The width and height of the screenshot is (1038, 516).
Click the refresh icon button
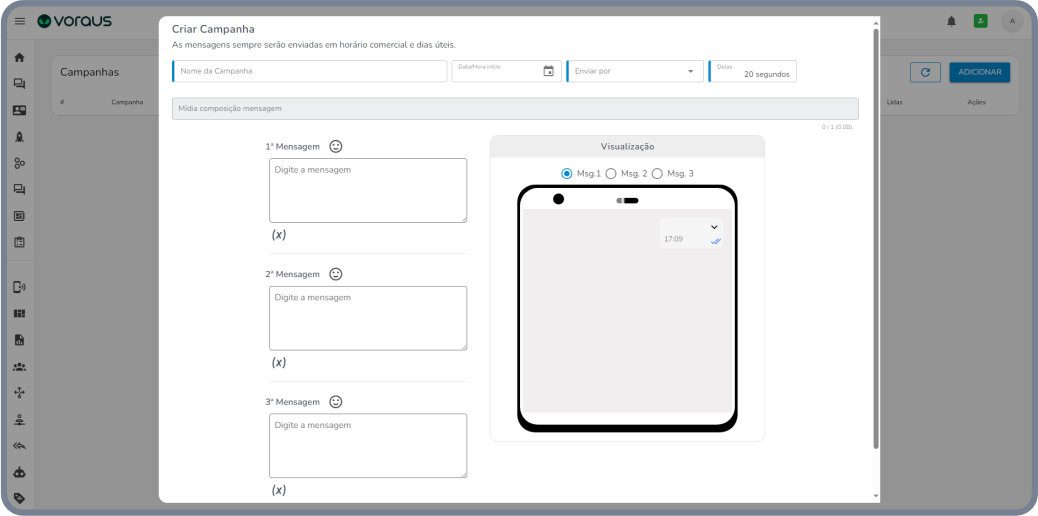coord(925,72)
